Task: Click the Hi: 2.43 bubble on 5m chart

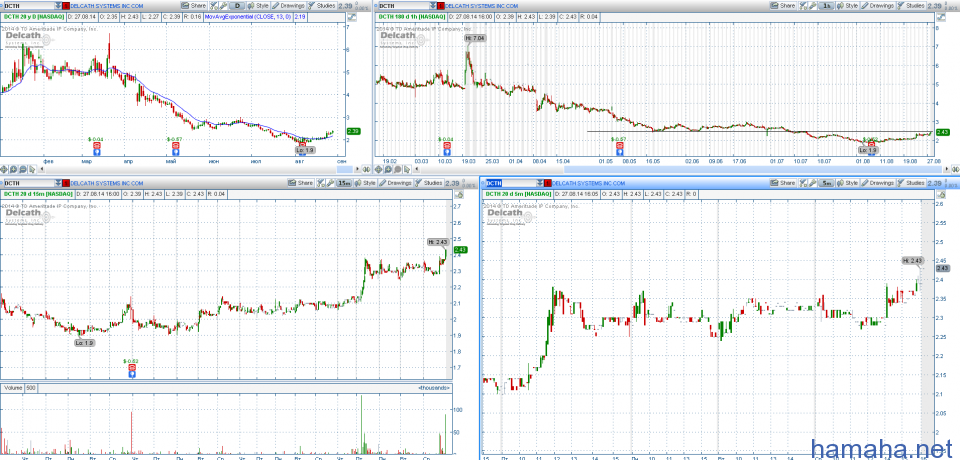Action: click(912, 261)
